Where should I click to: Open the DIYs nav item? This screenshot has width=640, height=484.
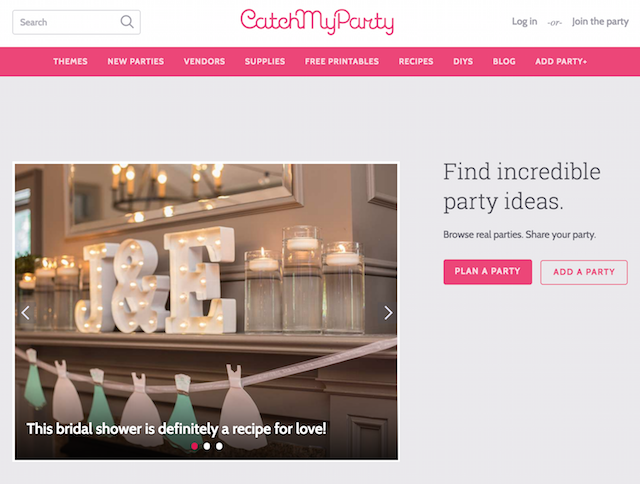pos(463,61)
